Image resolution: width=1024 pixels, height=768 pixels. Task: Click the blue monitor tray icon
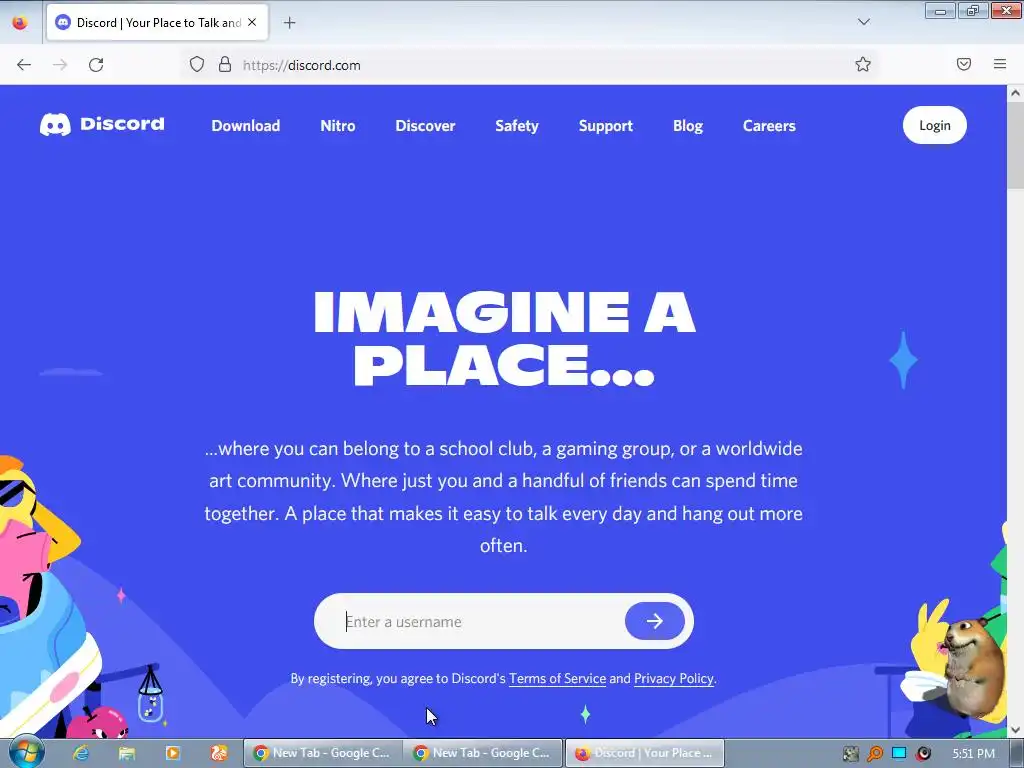point(899,753)
